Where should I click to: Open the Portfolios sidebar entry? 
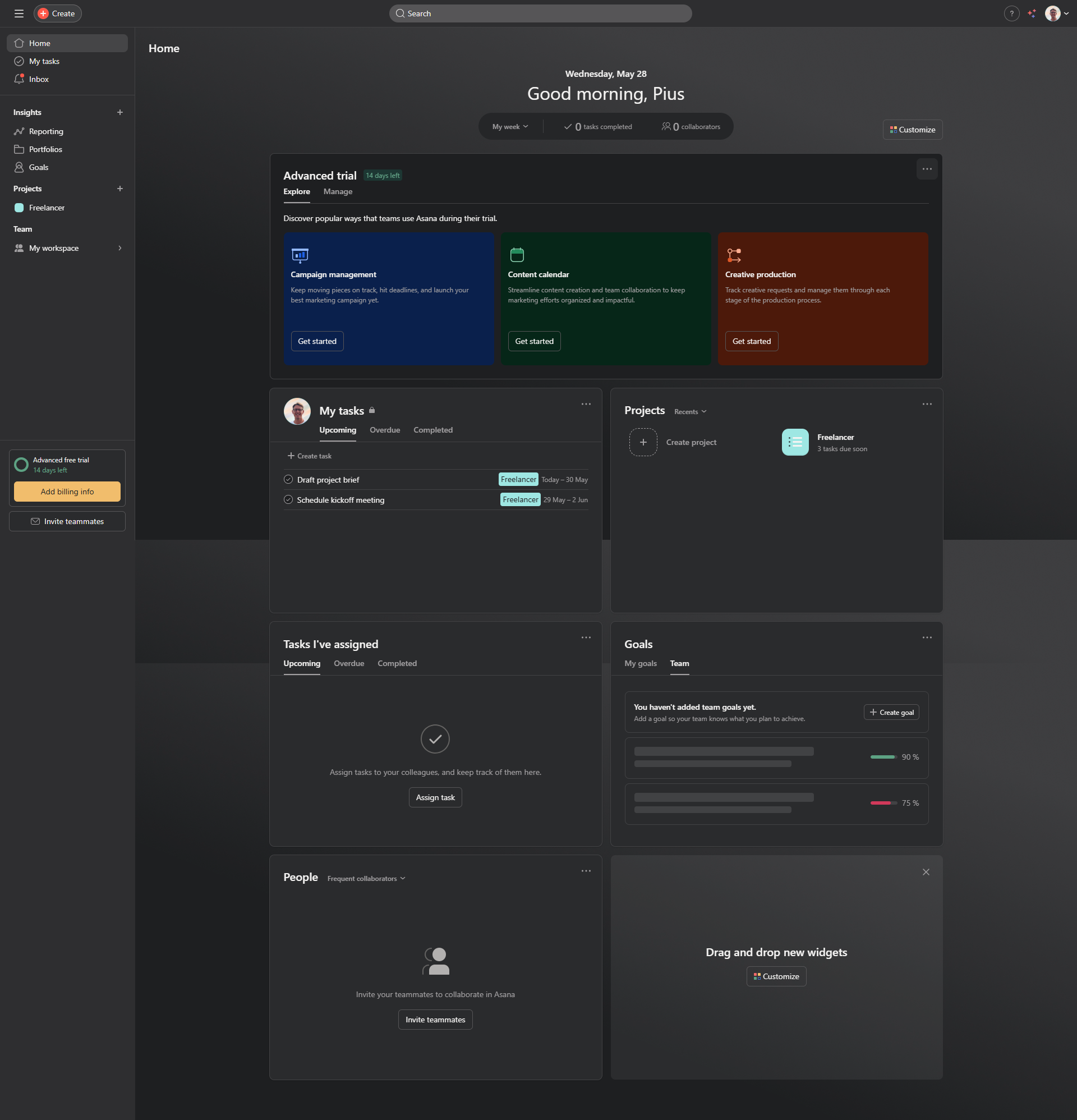click(x=67, y=149)
